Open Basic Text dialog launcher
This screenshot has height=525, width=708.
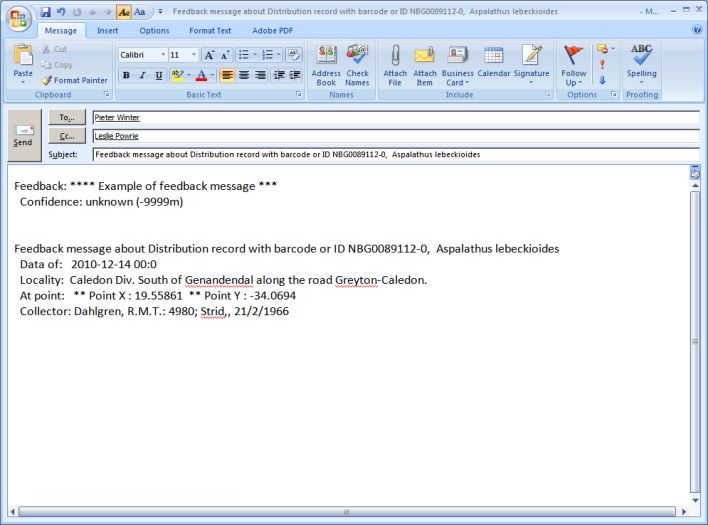pyautogui.click(x=298, y=94)
